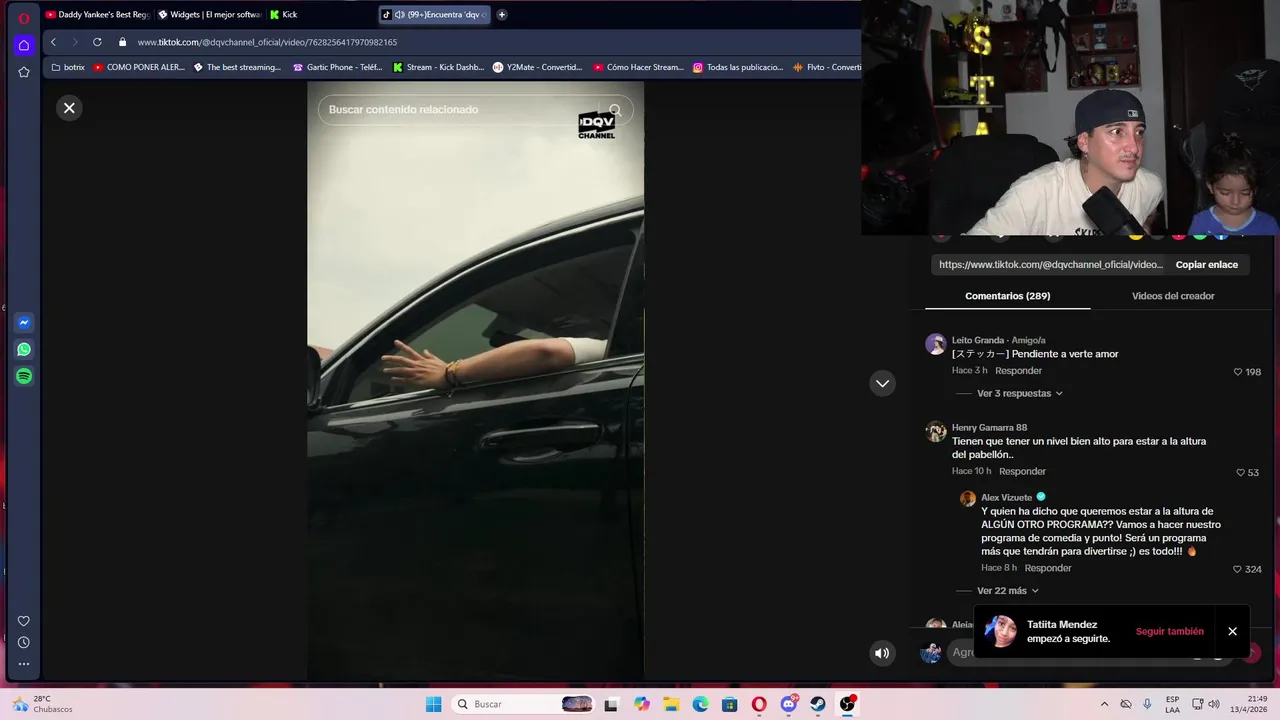The image size is (1280, 720).
Task: Launch Copilot from taskbar
Action: (642, 704)
